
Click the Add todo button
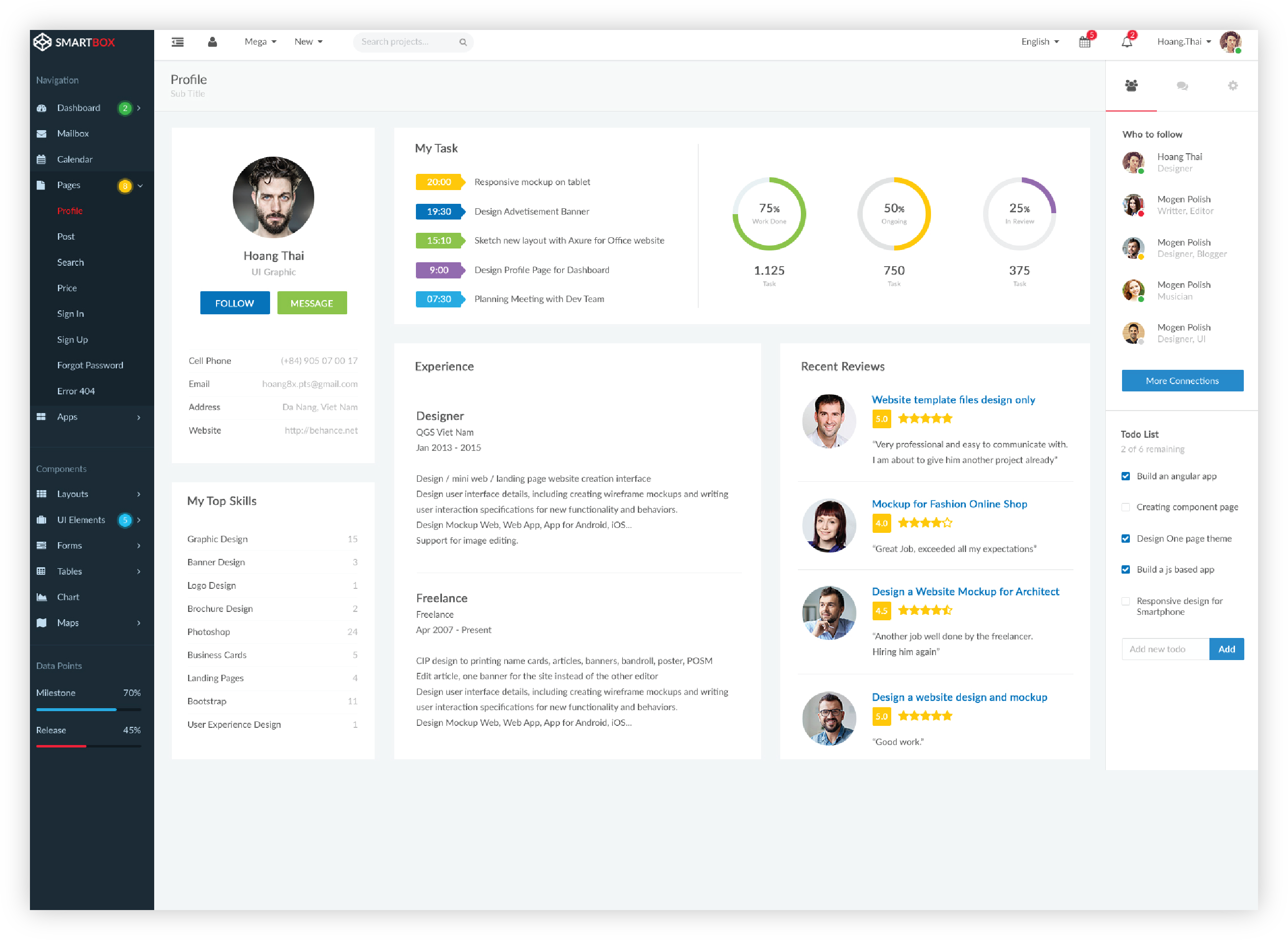(x=1227, y=649)
